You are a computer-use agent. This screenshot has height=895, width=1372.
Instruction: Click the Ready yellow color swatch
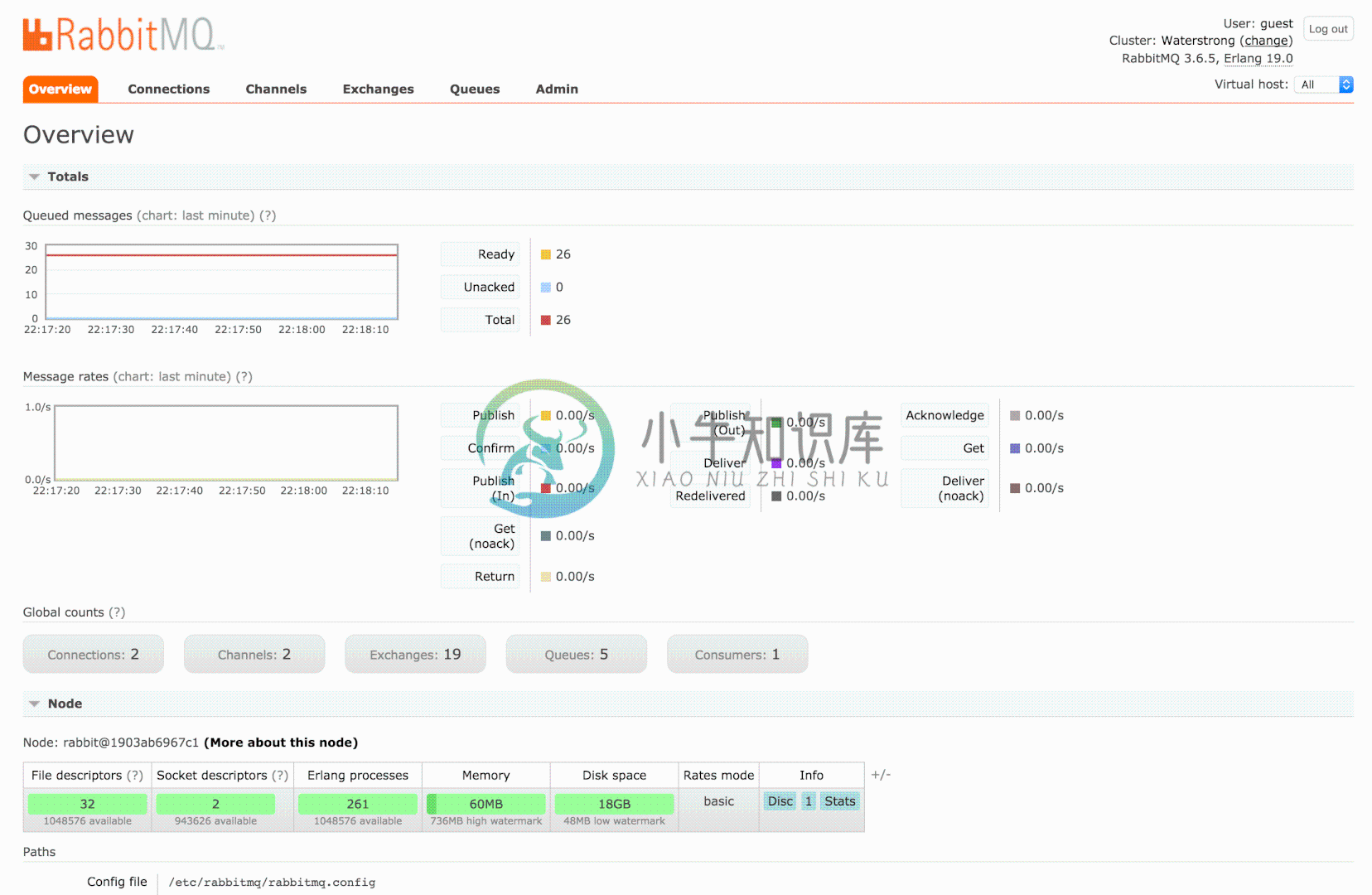[x=546, y=254]
